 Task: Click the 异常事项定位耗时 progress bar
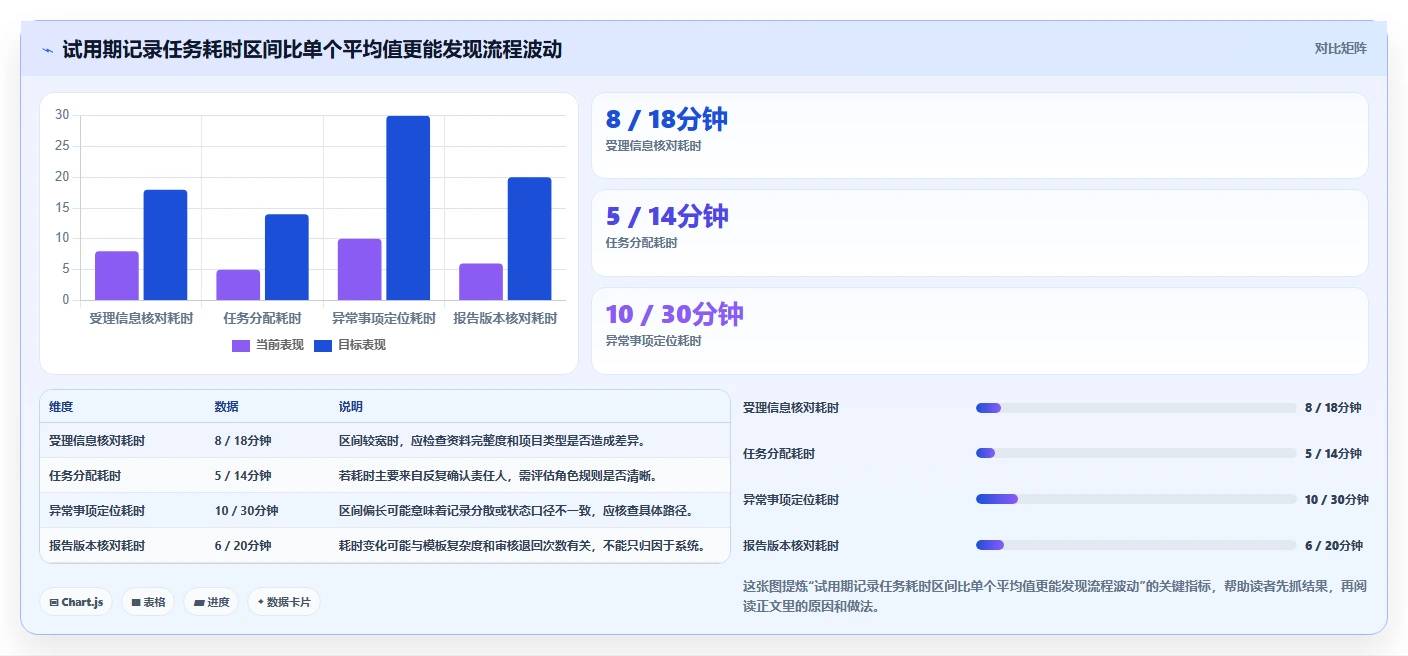click(x=1135, y=499)
